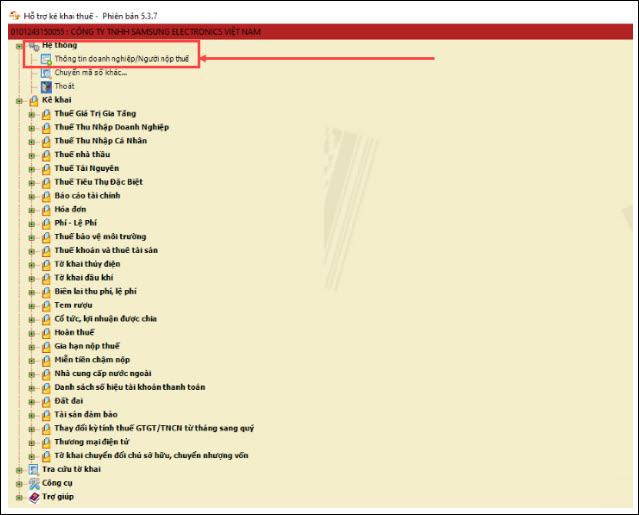Select the Gia hạn nộp thuế item
This screenshot has width=639, height=515.
pos(87,345)
